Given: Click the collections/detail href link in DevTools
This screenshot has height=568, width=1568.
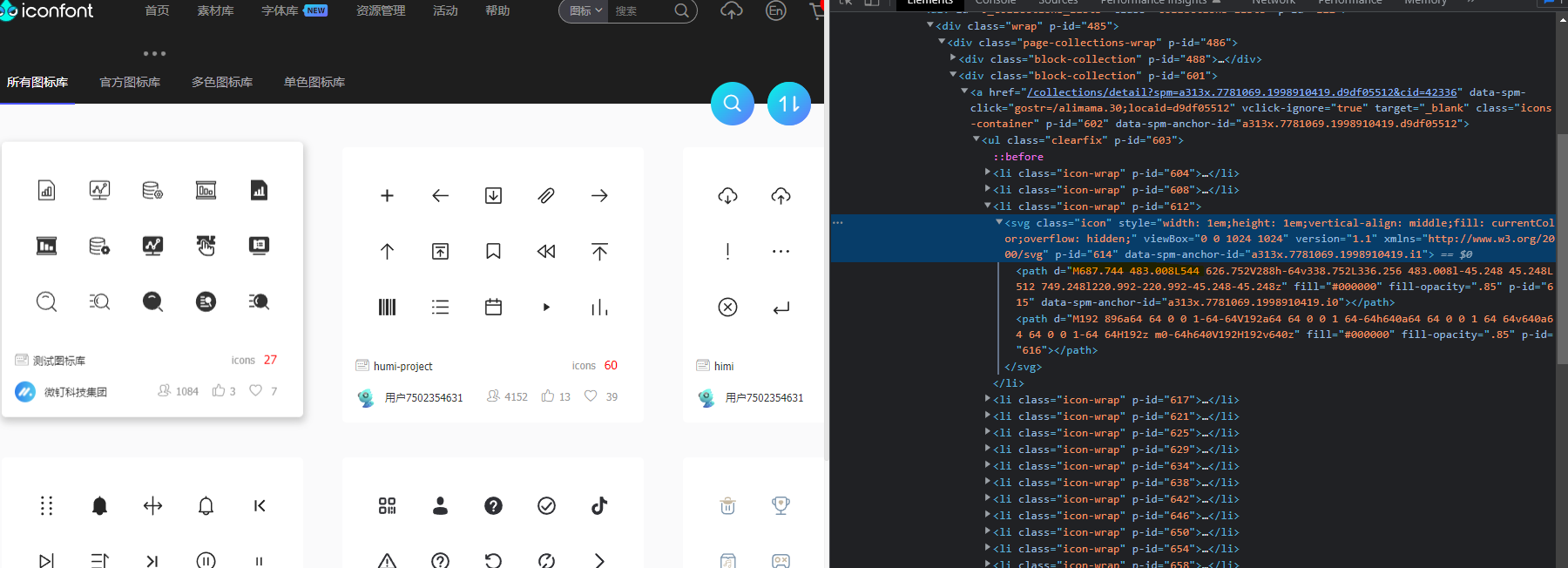Looking at the screenshot, I should [x=1243, y=91].
